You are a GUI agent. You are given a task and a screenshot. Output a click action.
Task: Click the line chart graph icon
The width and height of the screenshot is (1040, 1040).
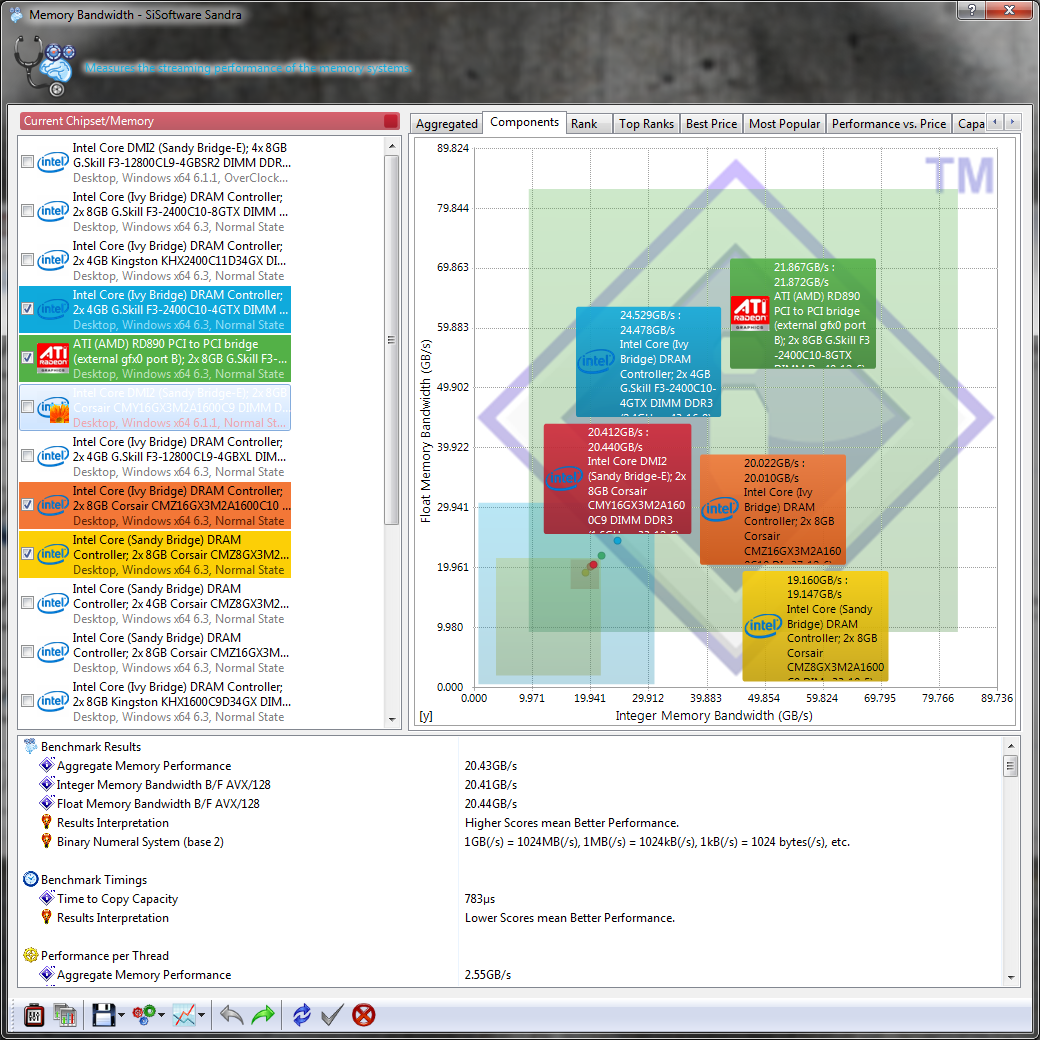pyautogui.click(x=184, y=1015)
